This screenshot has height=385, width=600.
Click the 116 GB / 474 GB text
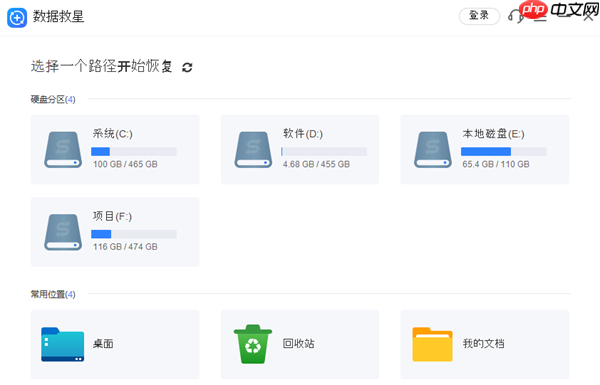point(125,247)
